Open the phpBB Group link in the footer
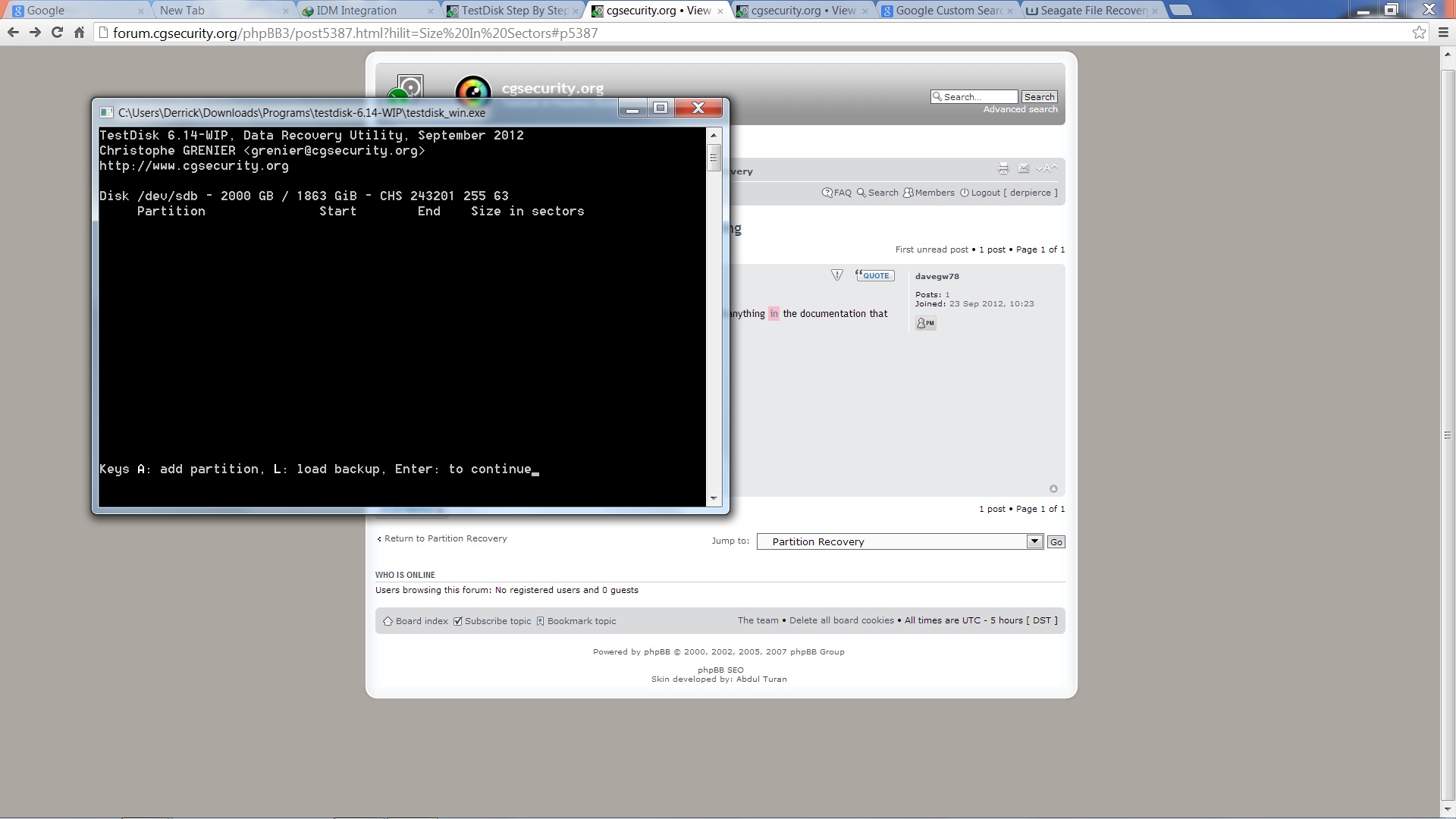Viewport: 1456px width, 819px height. pyautogui.click(x=817, y=652)
